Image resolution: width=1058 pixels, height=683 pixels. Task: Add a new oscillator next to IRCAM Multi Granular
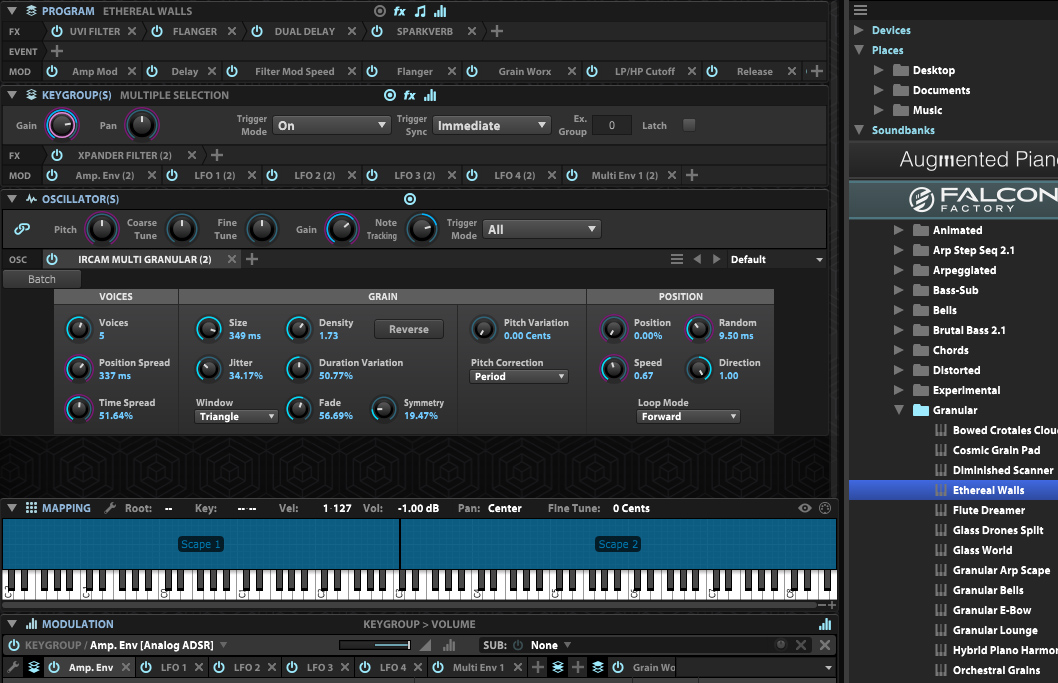(x=252, y=259)
